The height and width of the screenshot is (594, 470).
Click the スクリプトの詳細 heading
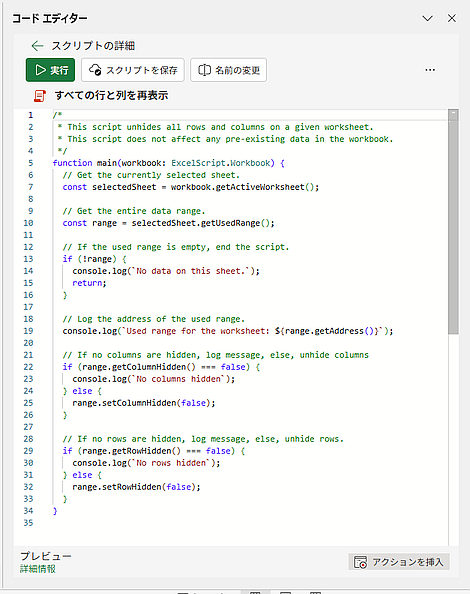tap(93, 46)
